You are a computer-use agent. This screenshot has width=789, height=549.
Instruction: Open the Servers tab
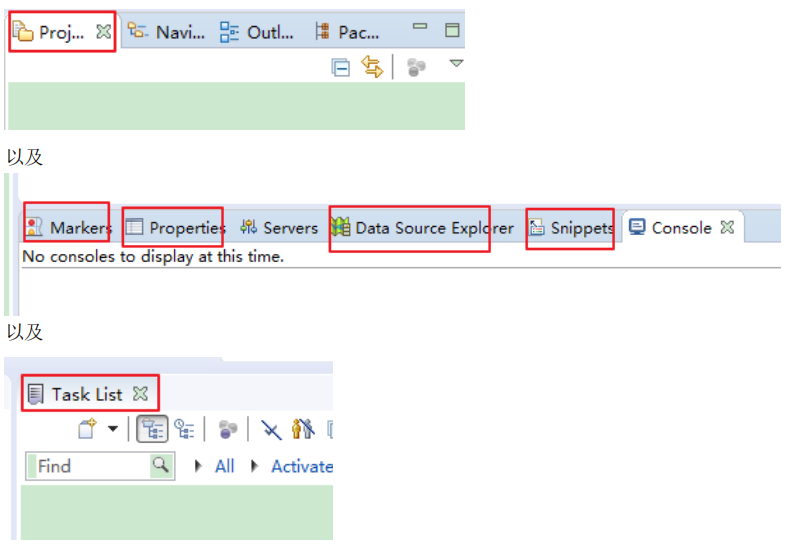(x=279, y=227)
